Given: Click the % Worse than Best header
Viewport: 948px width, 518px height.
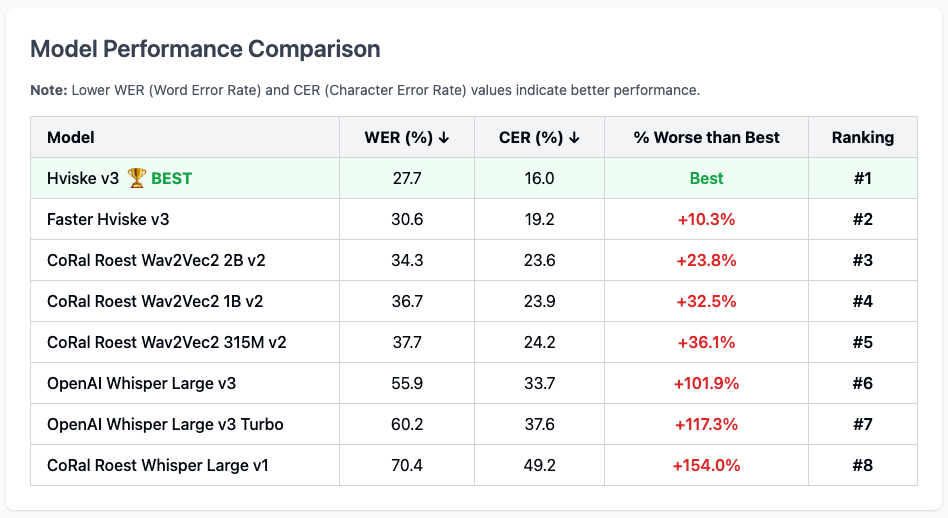Looking at the screenshot, I should point(706,137).
